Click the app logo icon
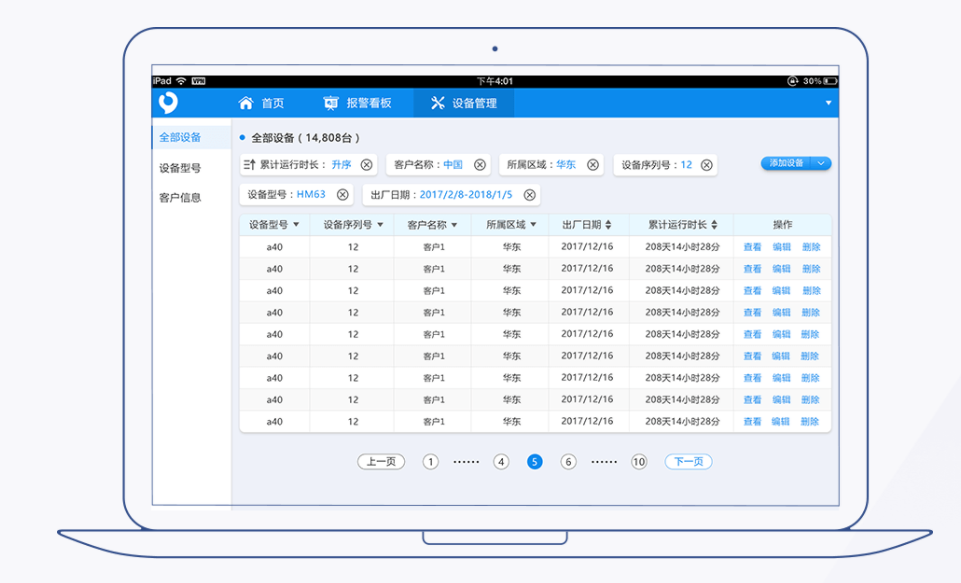This screenshot has height=583, width=961. point(168,102)
